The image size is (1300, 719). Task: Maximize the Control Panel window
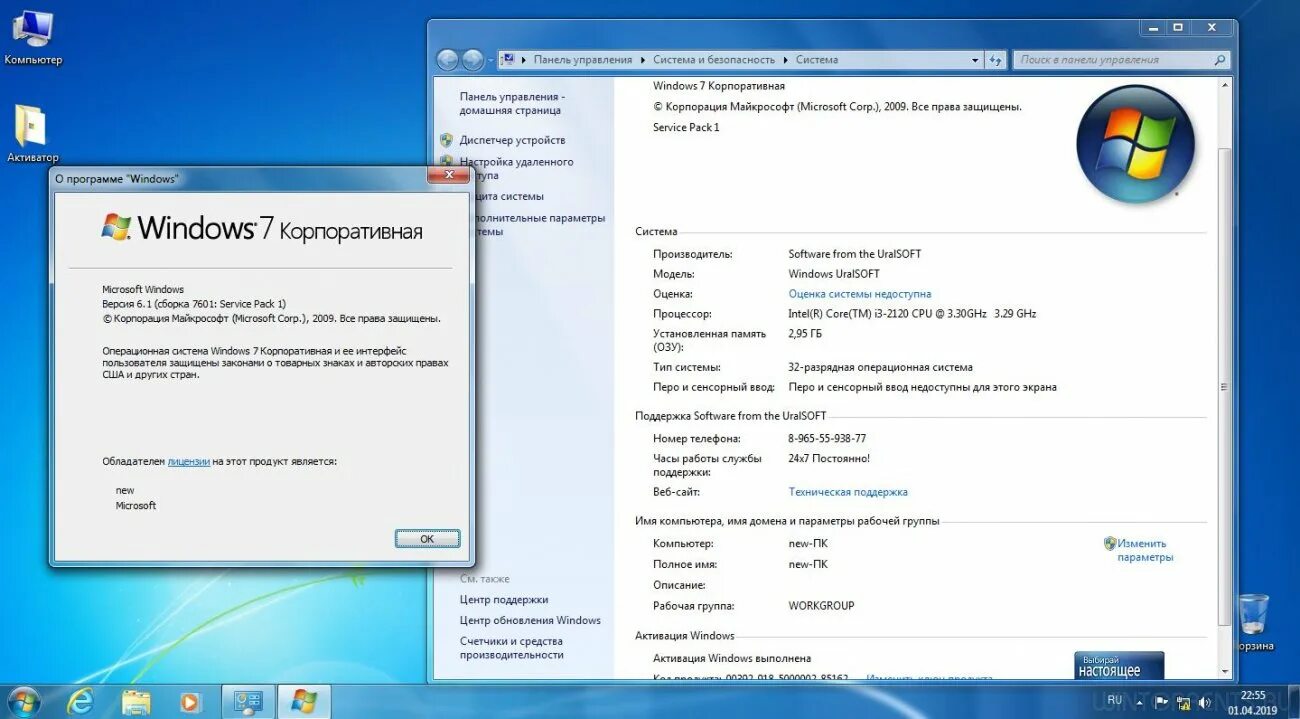tap(1178, 27)
